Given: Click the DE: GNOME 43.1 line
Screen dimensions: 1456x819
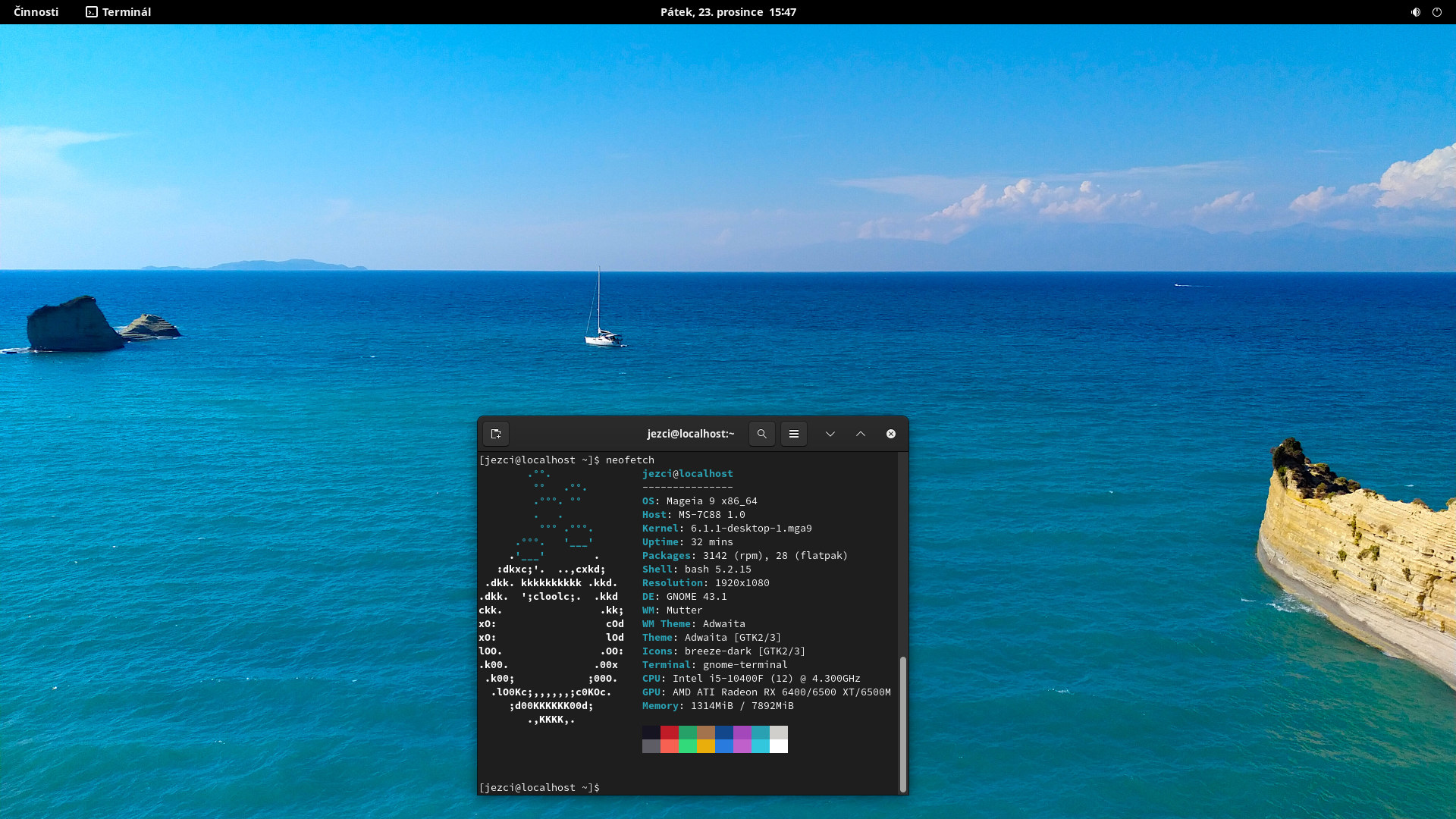Looking at the screenshot, I should coord(685,596).
